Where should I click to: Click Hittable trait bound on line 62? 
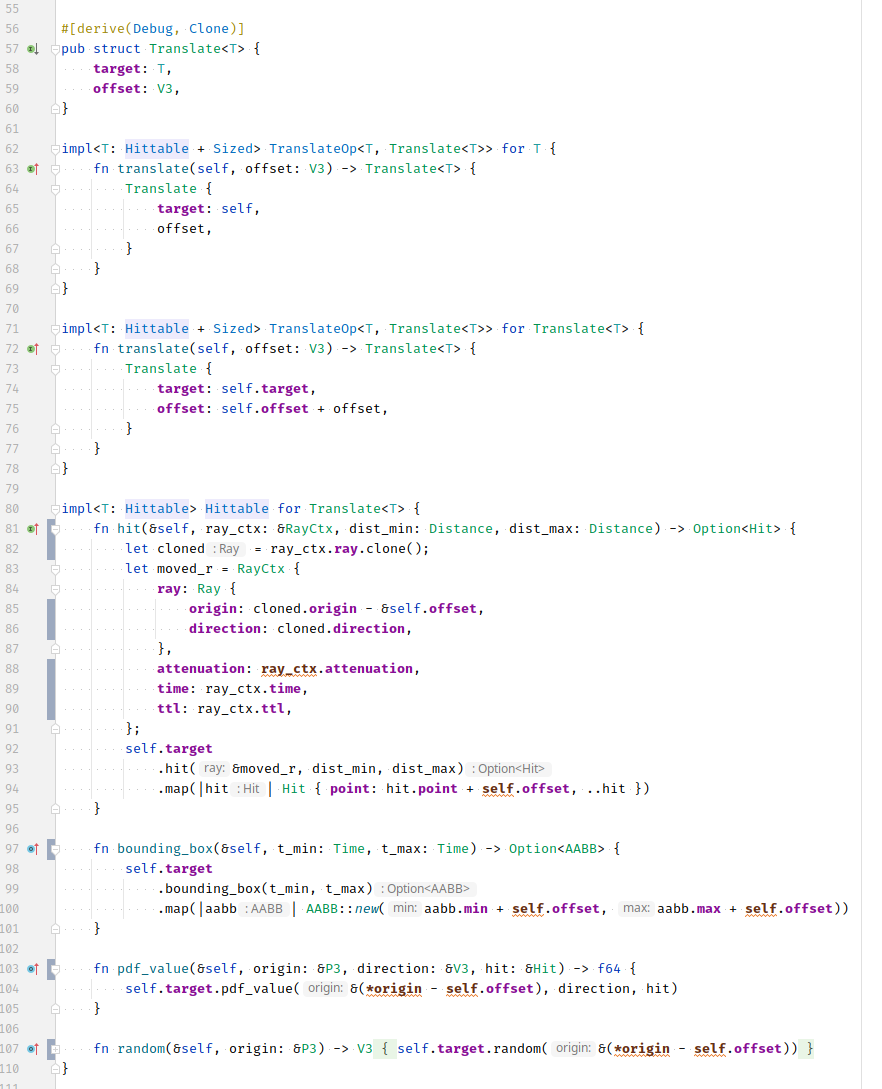157,149
